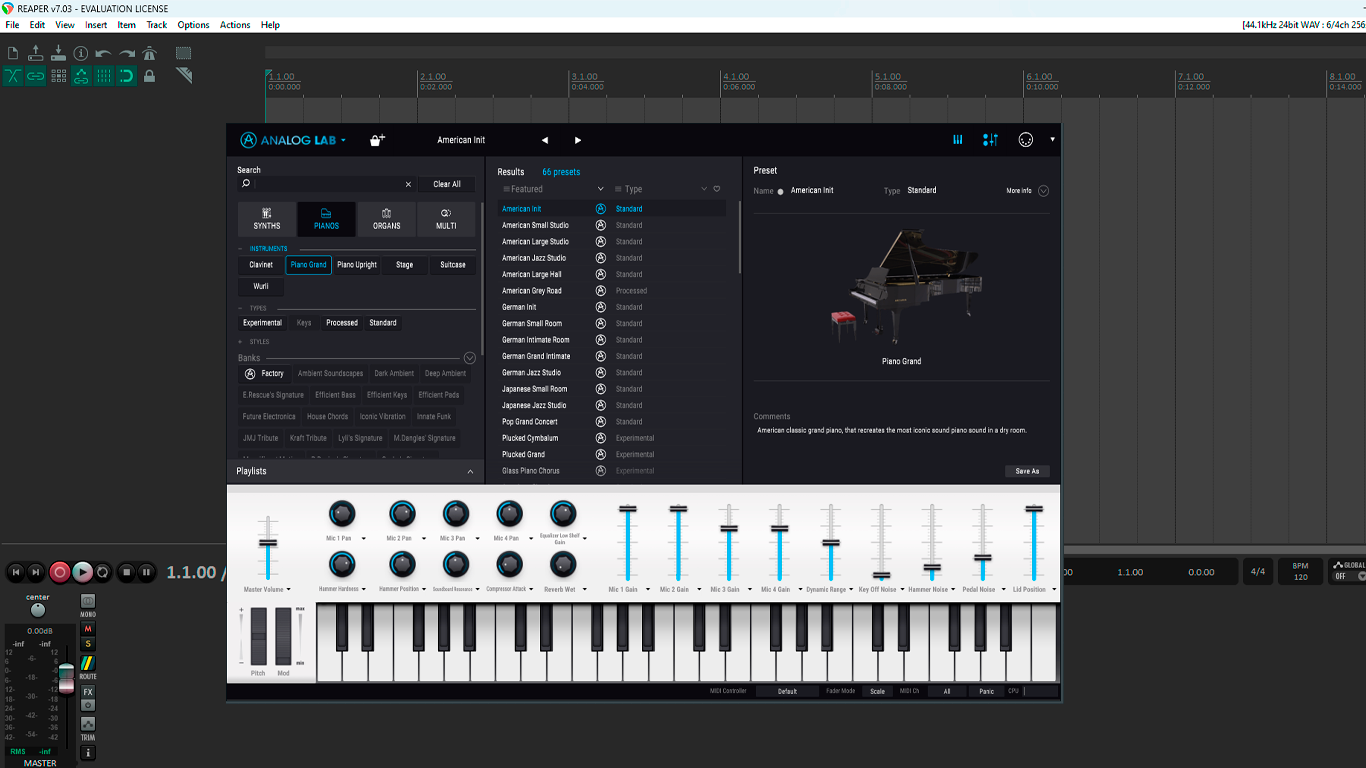Click the heart favorites filter icon
The height and width of the screenshot is (768, 1366).
click(x=717, y=189)
